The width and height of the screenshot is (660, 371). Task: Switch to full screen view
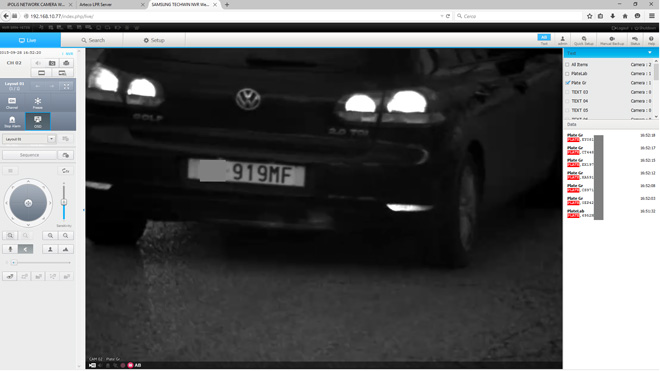[67, 86]
